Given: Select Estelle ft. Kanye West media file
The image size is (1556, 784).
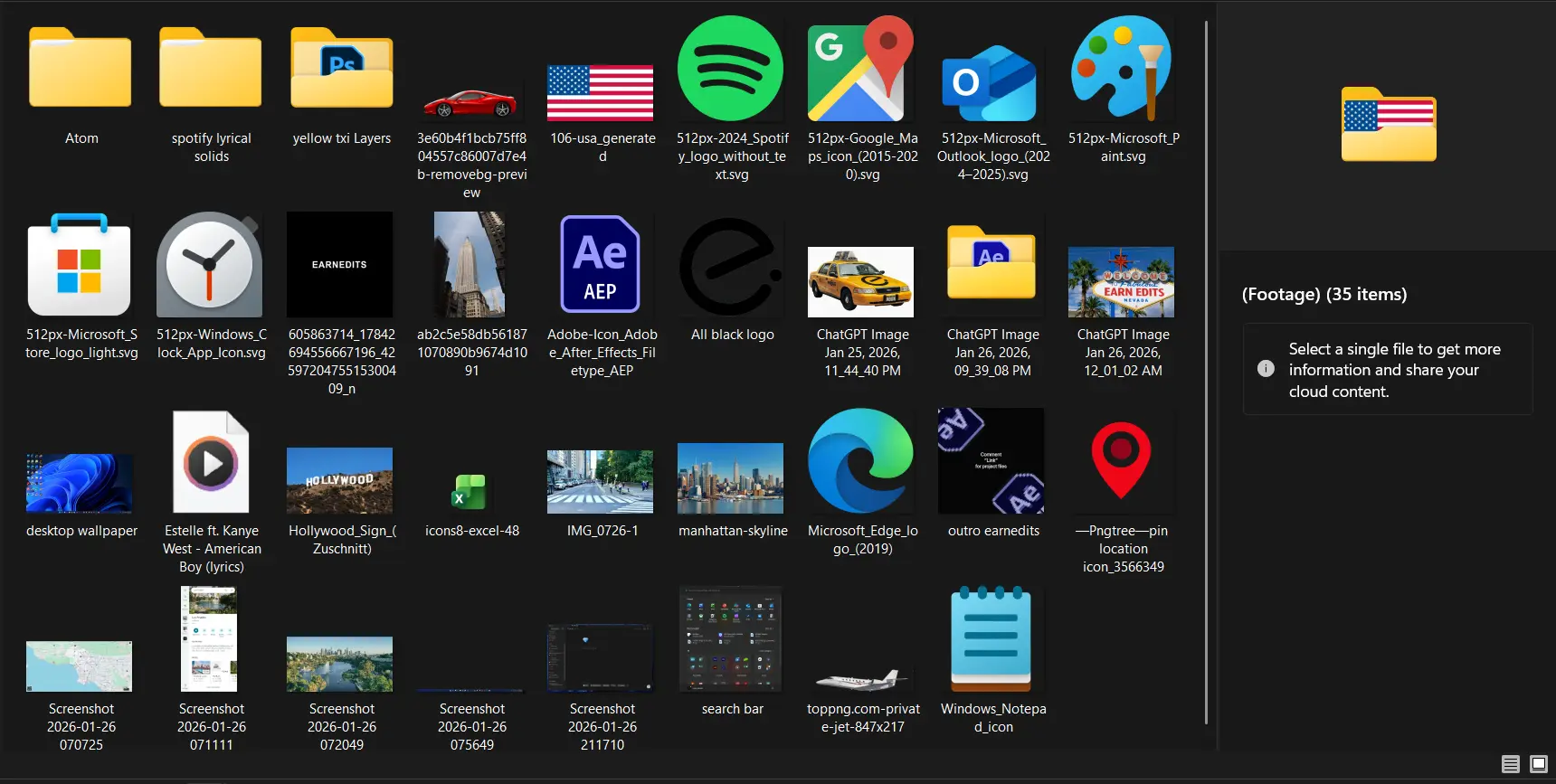Looking at the screenshot, I should pos(210,463).
